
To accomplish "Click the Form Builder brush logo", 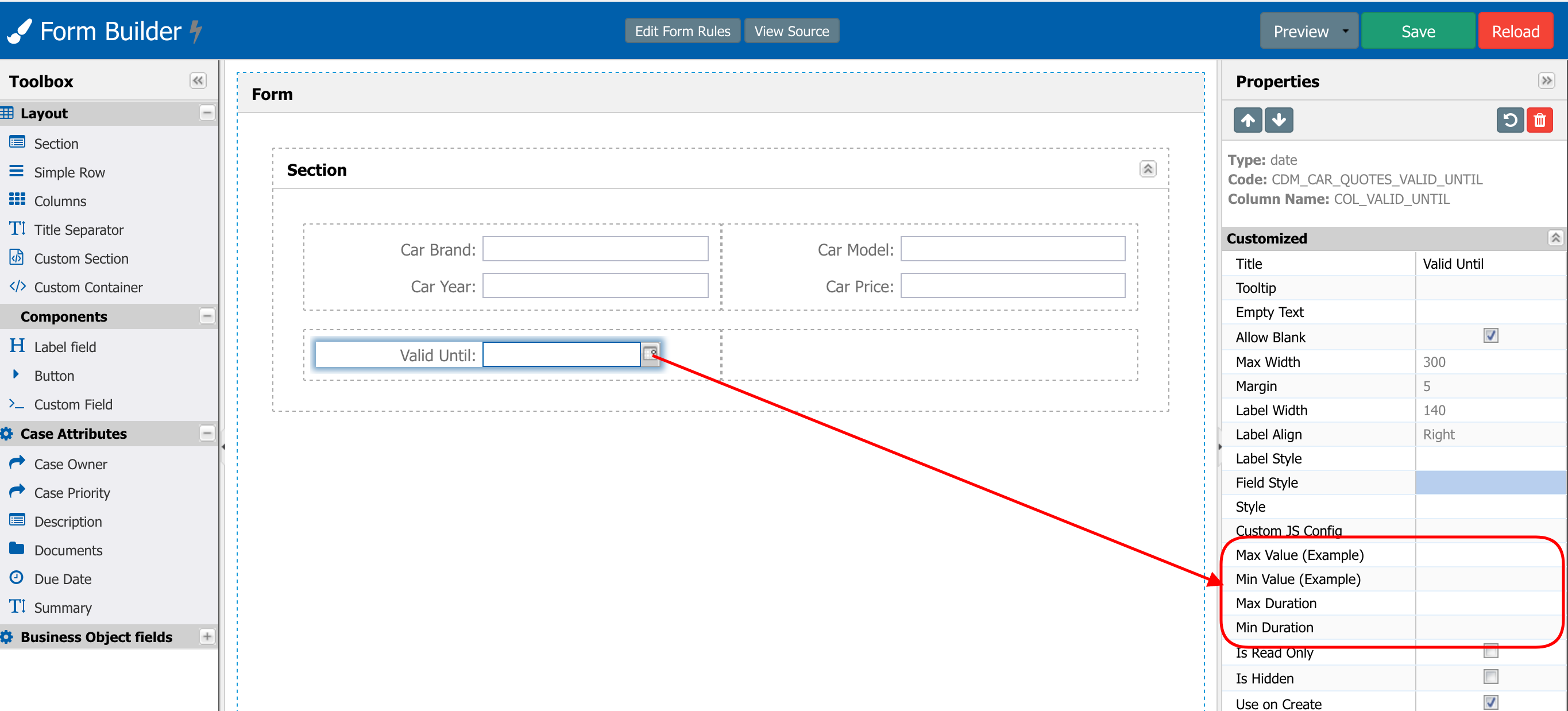I will [x=20, y=31].
